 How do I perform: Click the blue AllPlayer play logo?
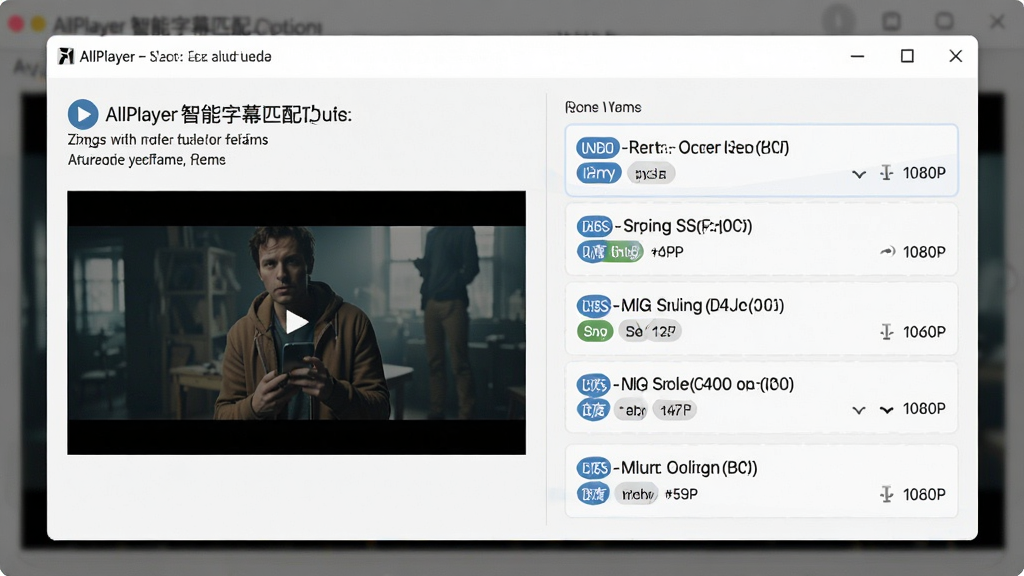(83, 115)
